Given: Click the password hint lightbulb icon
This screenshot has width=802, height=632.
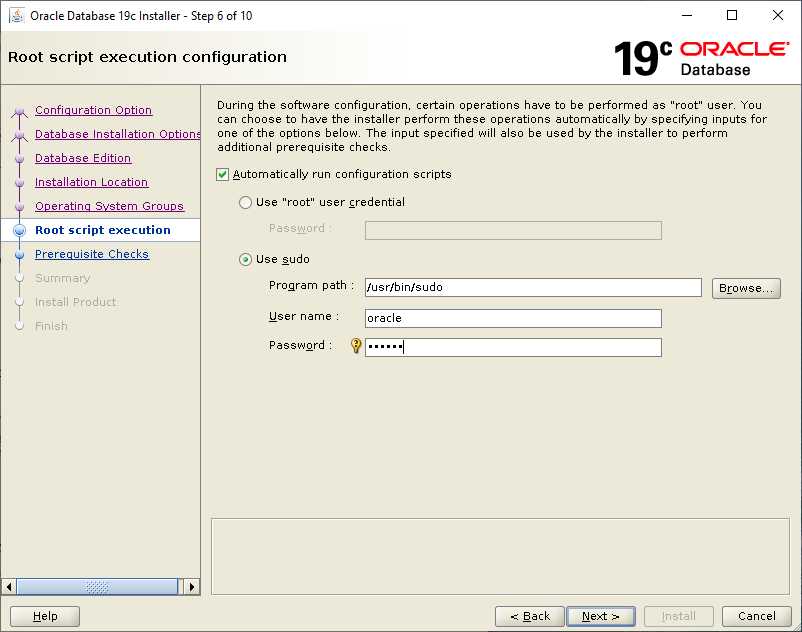Looking at the screenshot, I should (x=356, y=346).
